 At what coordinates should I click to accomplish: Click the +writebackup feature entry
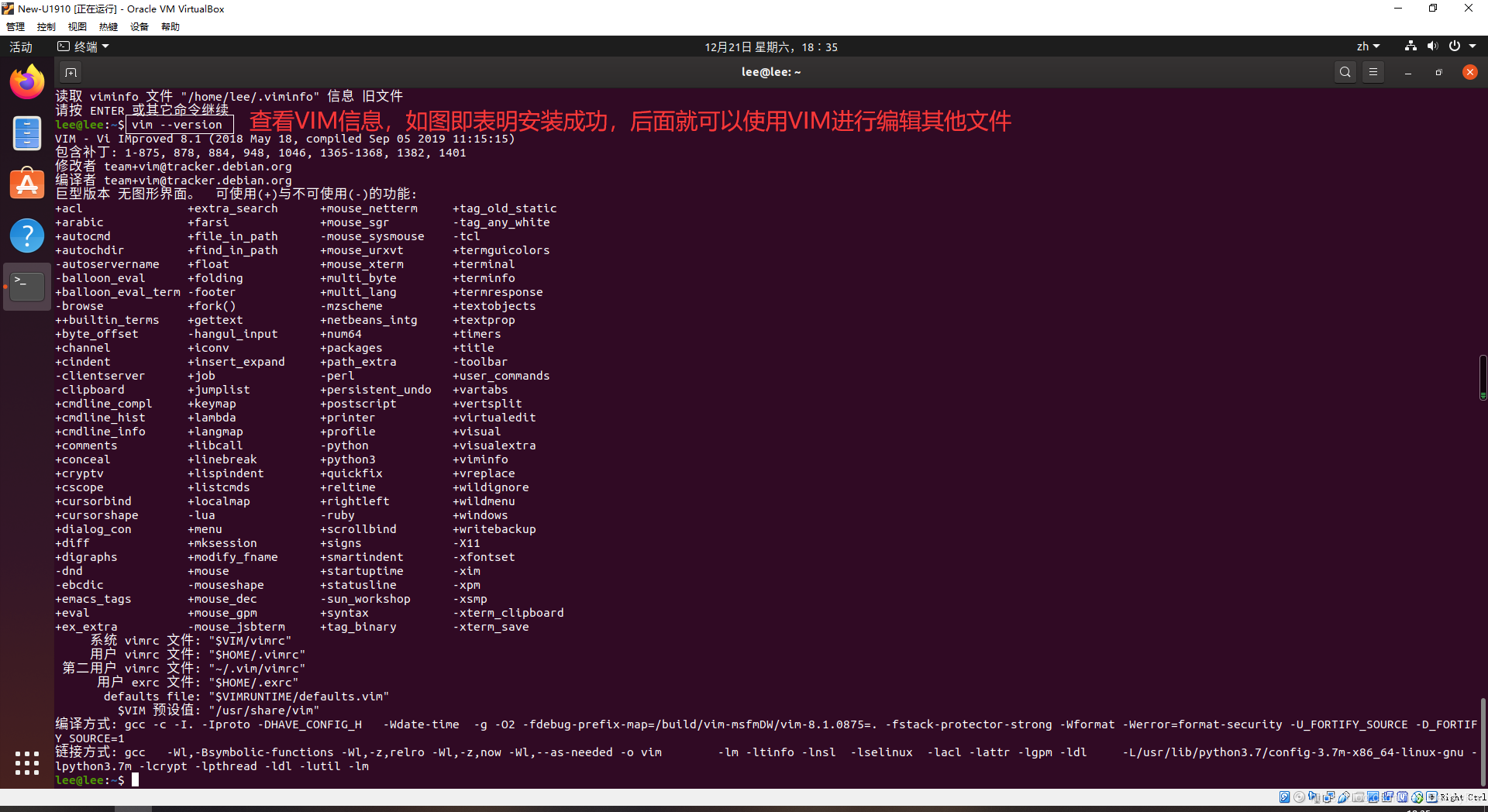[x=494, y=529]
